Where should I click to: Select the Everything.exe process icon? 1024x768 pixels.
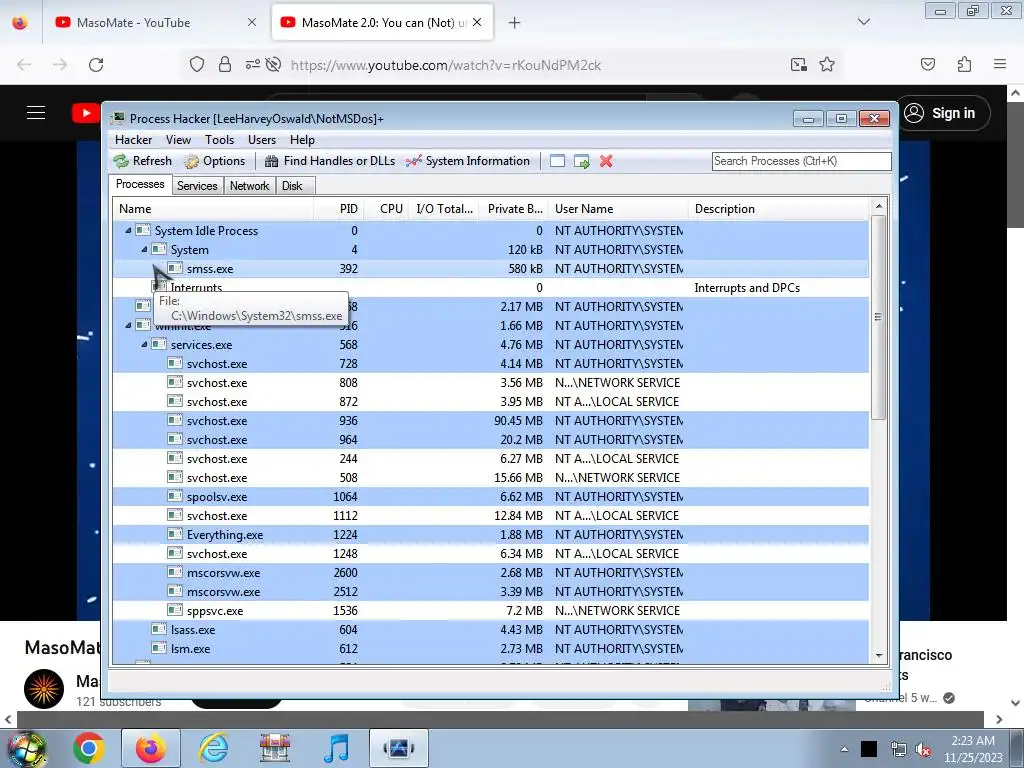[x=175, y=534]
